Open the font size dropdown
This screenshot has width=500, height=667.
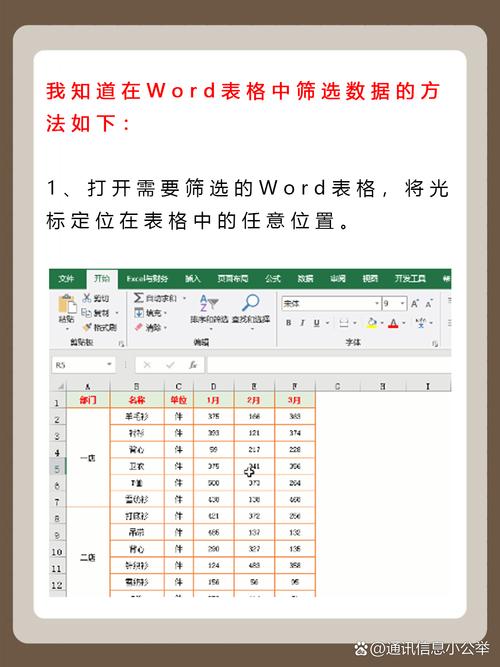[x=402, y=304]
